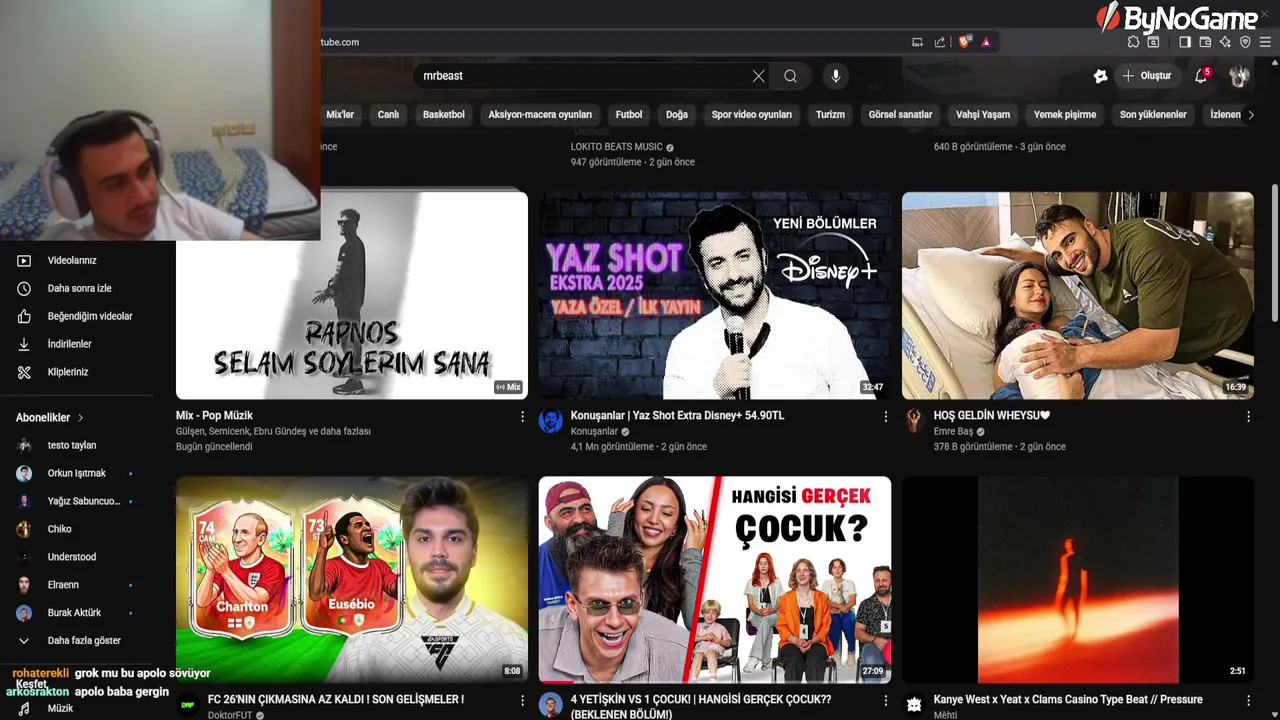Click the Mëhti channel avatar
The height and width of the screenshot is (720, 1280).
click(914, 704)
